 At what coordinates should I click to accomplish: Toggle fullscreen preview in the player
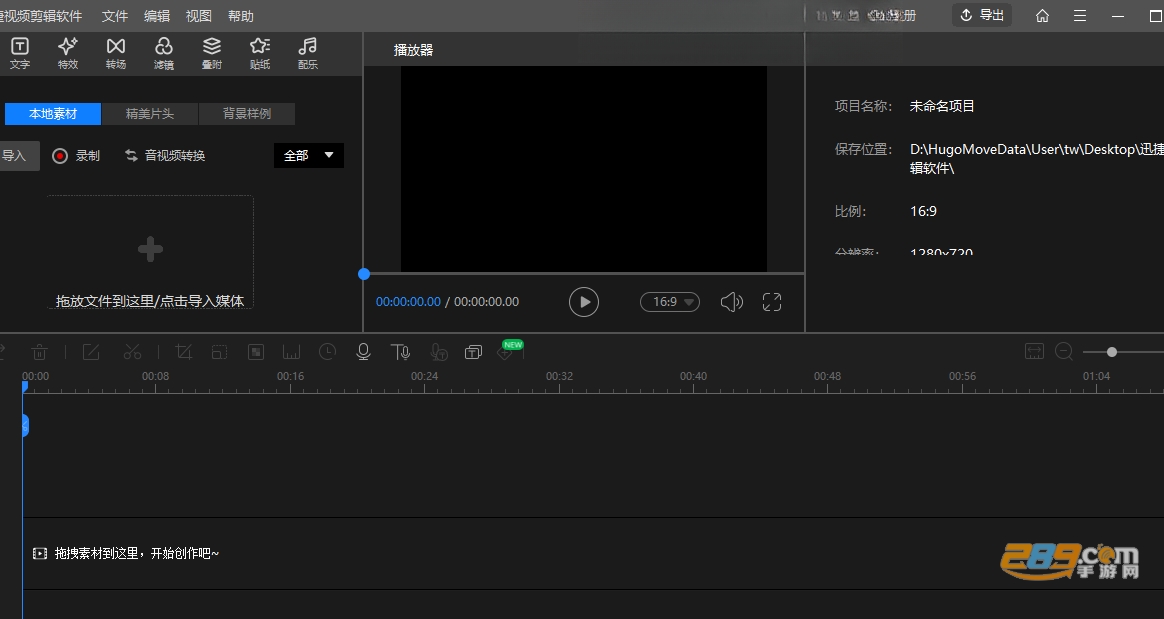(x=772, y=301)
